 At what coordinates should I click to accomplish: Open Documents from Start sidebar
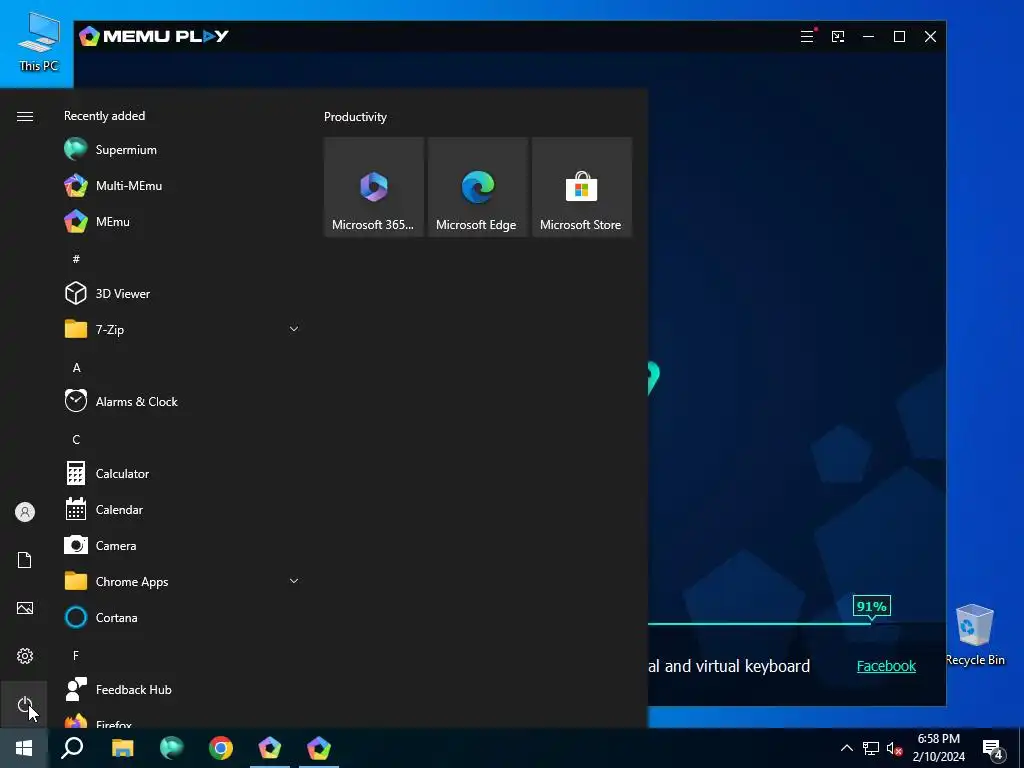(x=24, y=560)
